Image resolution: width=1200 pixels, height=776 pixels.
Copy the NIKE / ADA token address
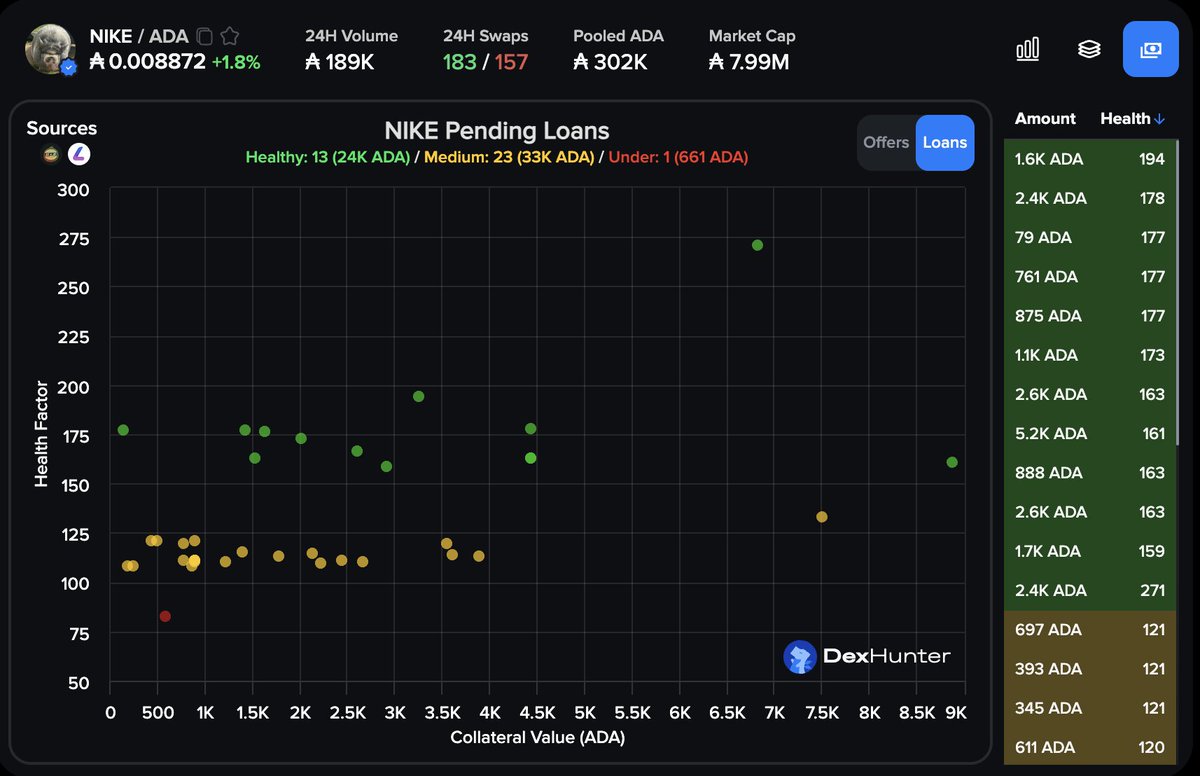click(204, 36)
